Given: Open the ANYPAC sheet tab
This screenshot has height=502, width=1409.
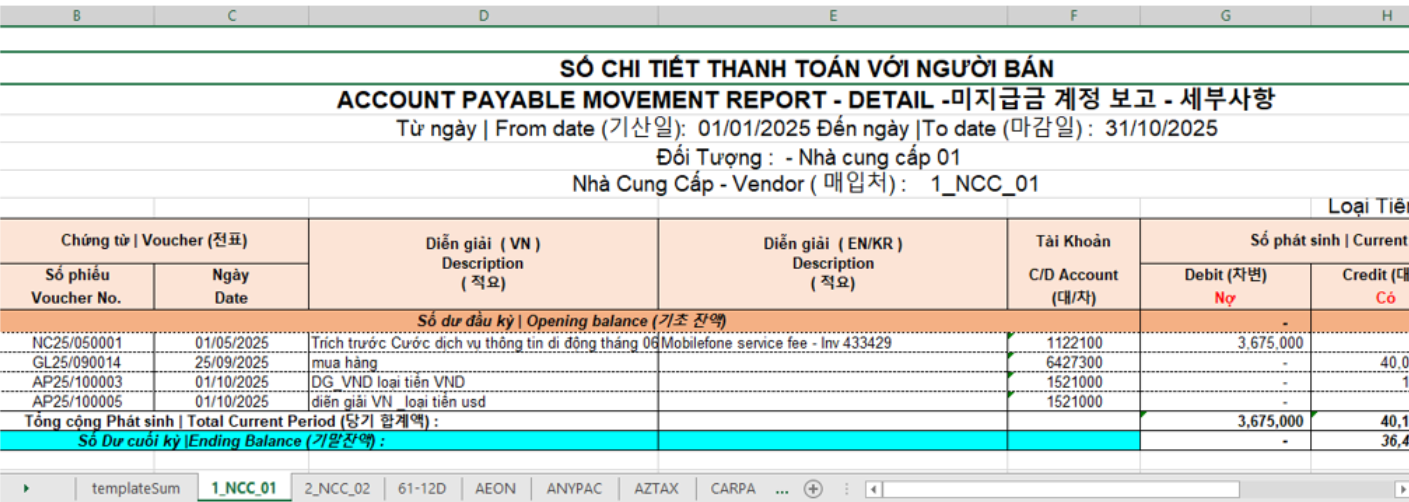Looking at the screenshot, I should [575, 489].
